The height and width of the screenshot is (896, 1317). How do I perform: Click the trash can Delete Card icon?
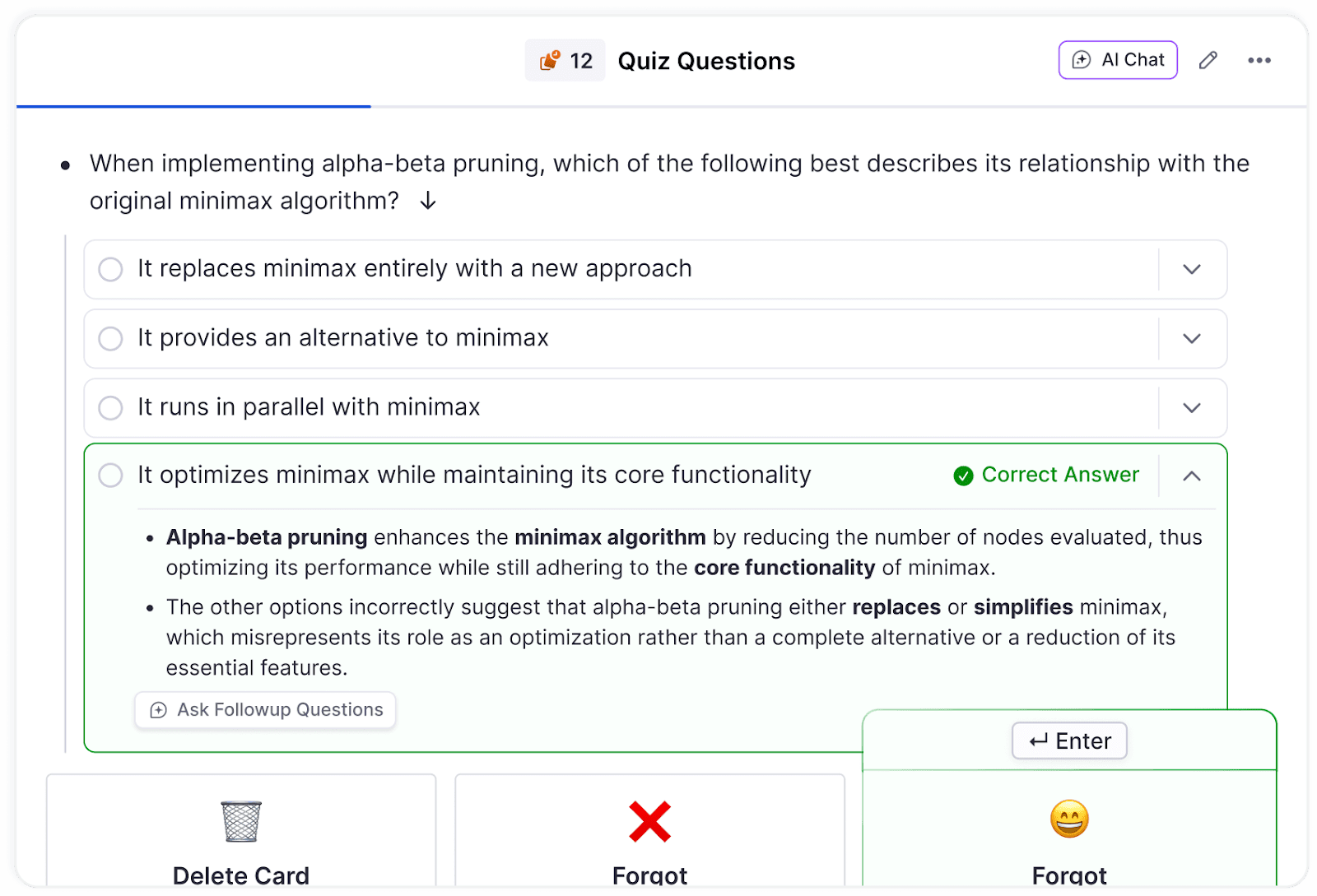(241, 821)
